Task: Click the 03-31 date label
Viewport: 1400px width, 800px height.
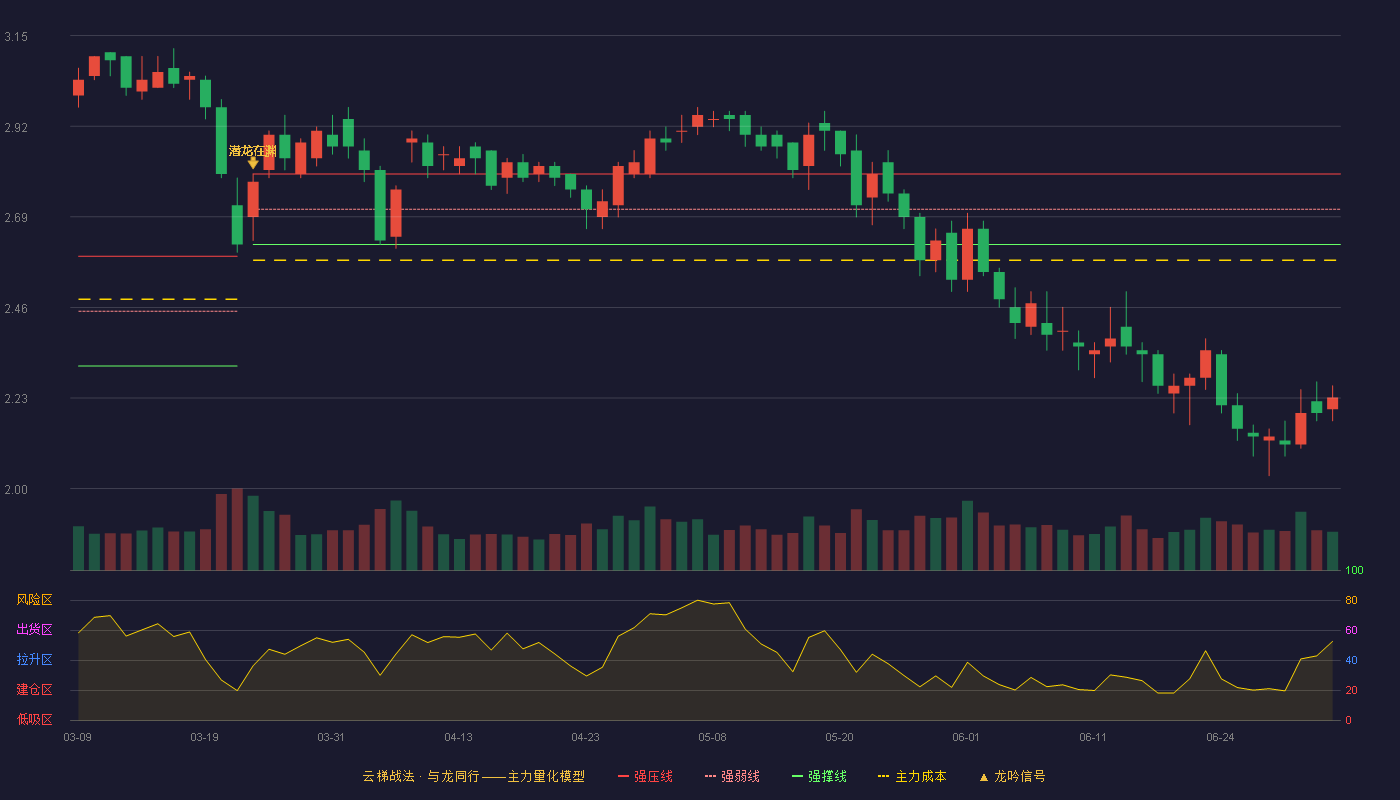Action: point(331,737)
